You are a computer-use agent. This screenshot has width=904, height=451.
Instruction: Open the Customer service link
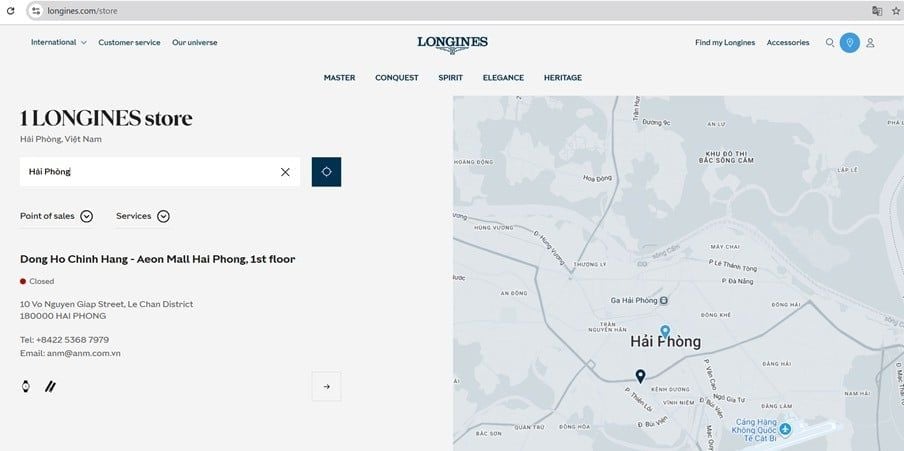tap(129, 43)
